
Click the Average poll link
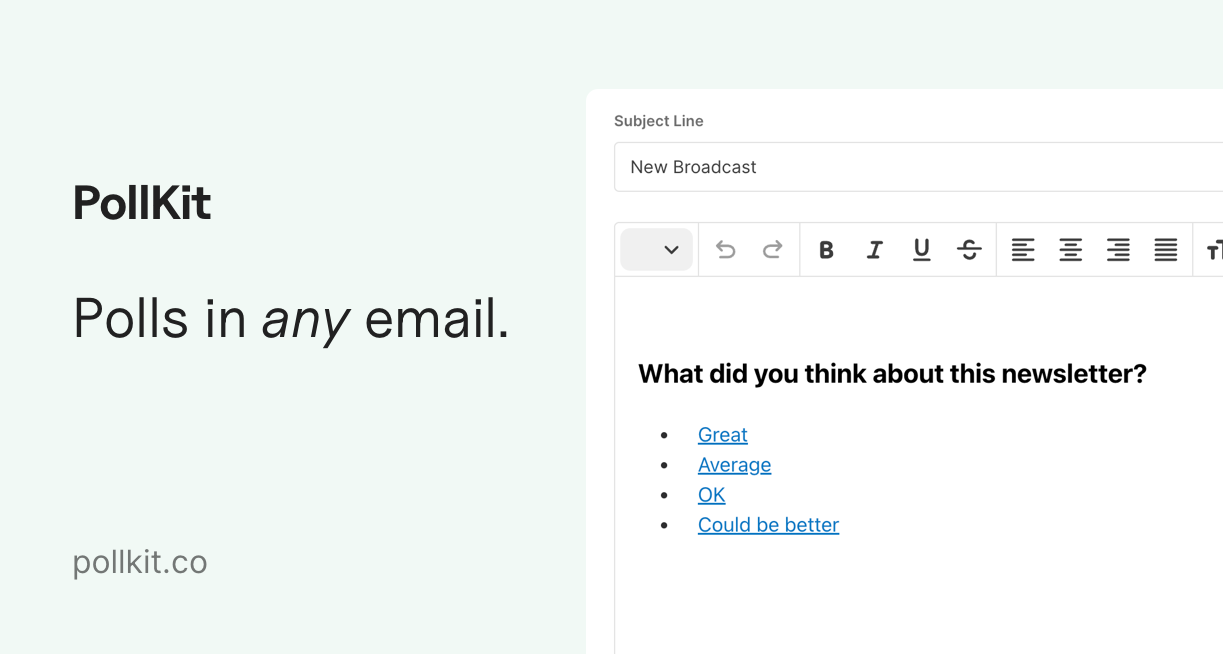coord(735,465)
